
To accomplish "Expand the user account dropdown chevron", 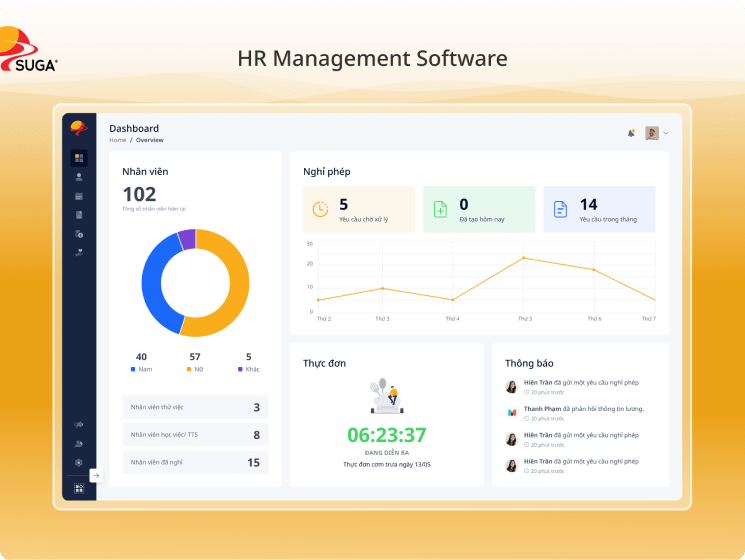I will point(666,133).
